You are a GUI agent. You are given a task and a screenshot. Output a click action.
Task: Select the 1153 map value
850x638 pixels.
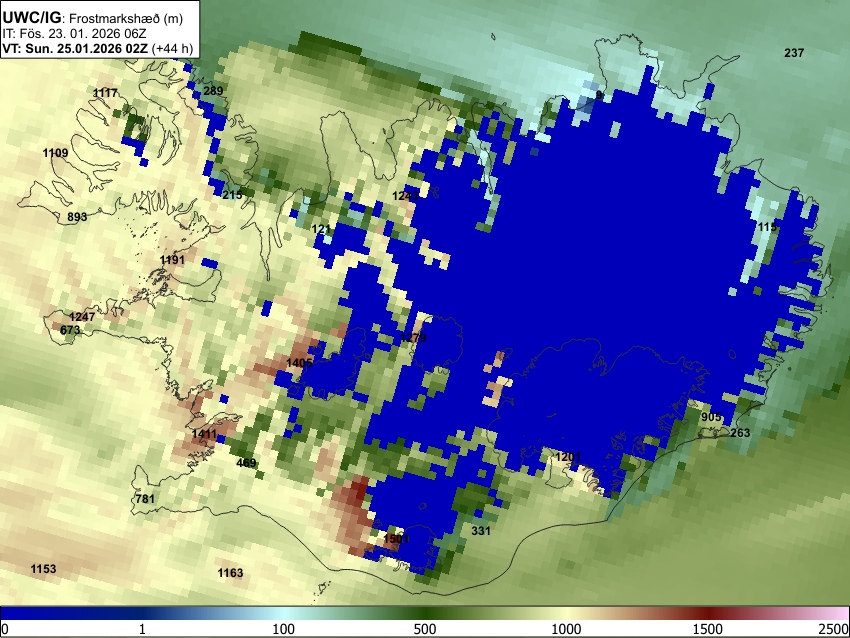43,569
